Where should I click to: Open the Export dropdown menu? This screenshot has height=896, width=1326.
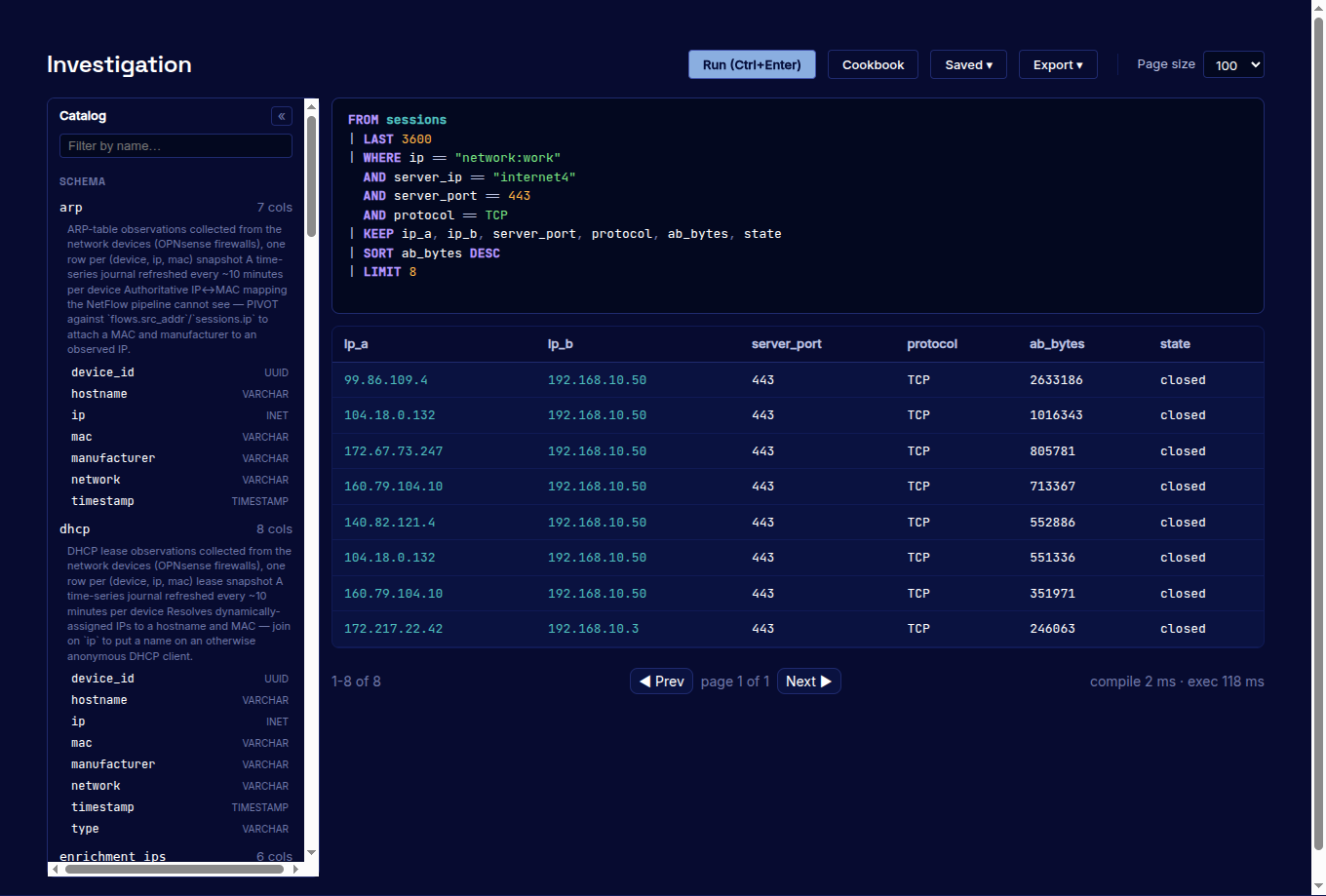pos(1058,64)
